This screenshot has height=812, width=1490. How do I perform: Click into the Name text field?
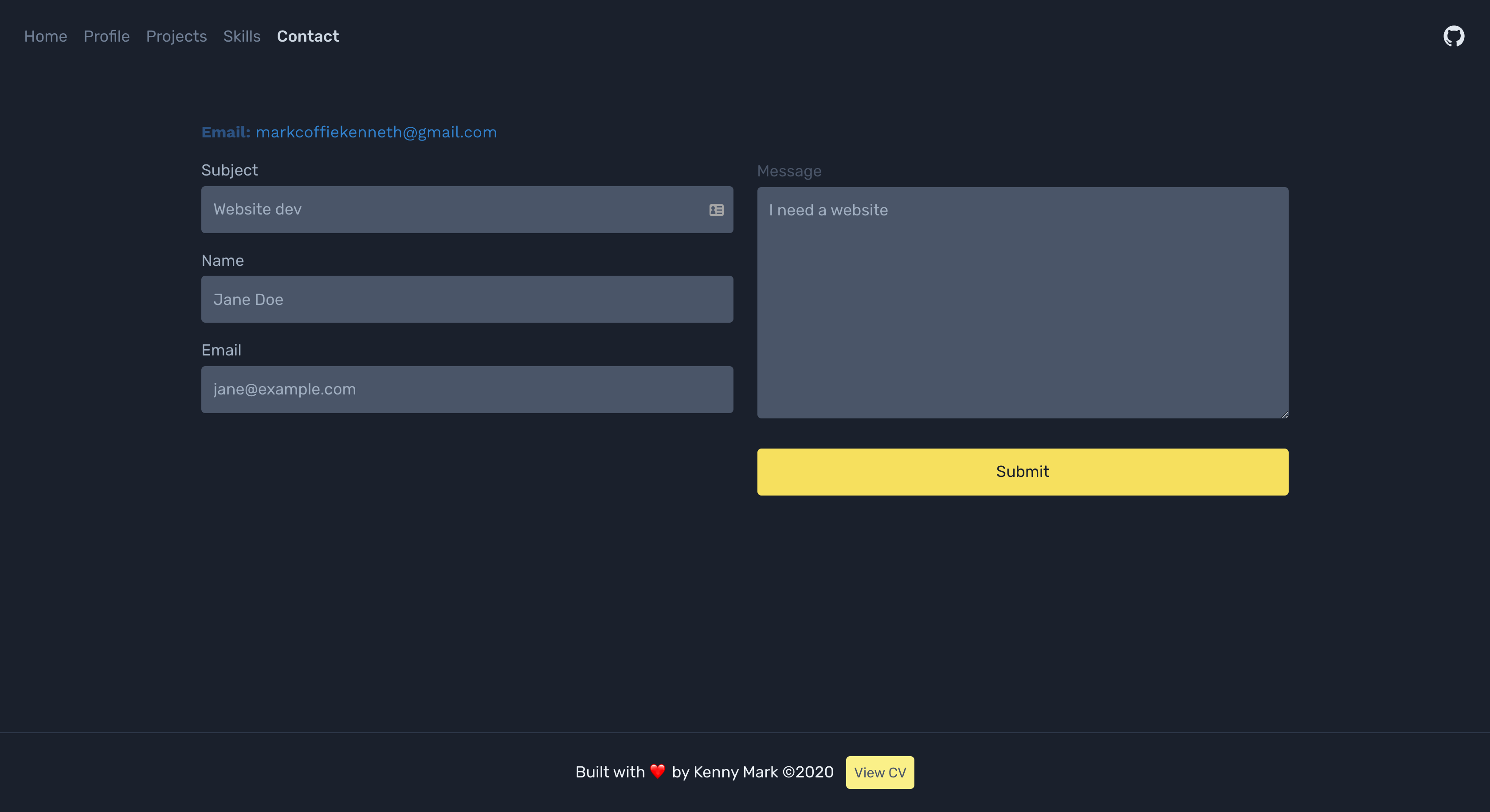467,299
